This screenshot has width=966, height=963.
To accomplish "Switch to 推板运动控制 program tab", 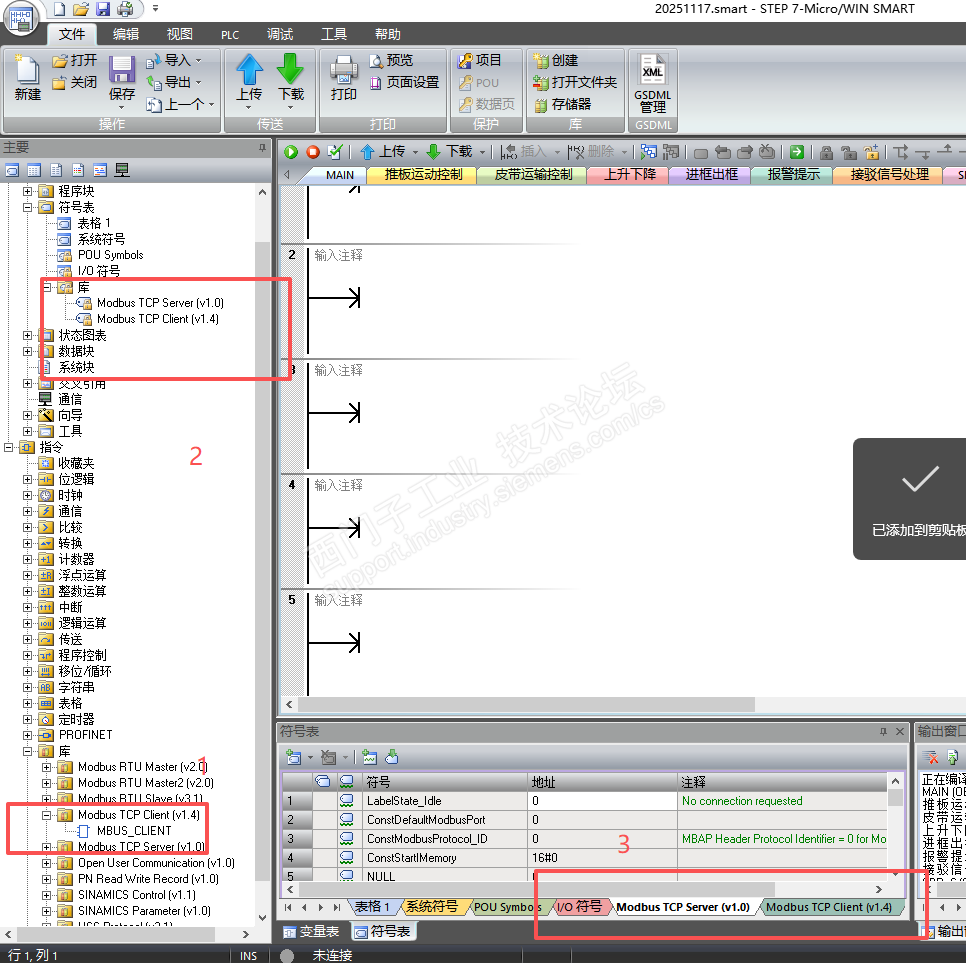I will pos(423,175).
